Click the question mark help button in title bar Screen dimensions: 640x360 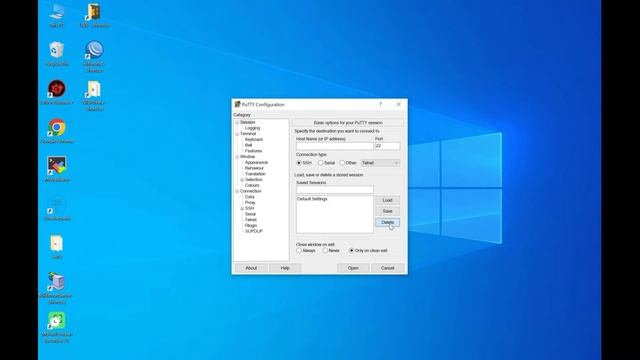[x=380, y=104]
